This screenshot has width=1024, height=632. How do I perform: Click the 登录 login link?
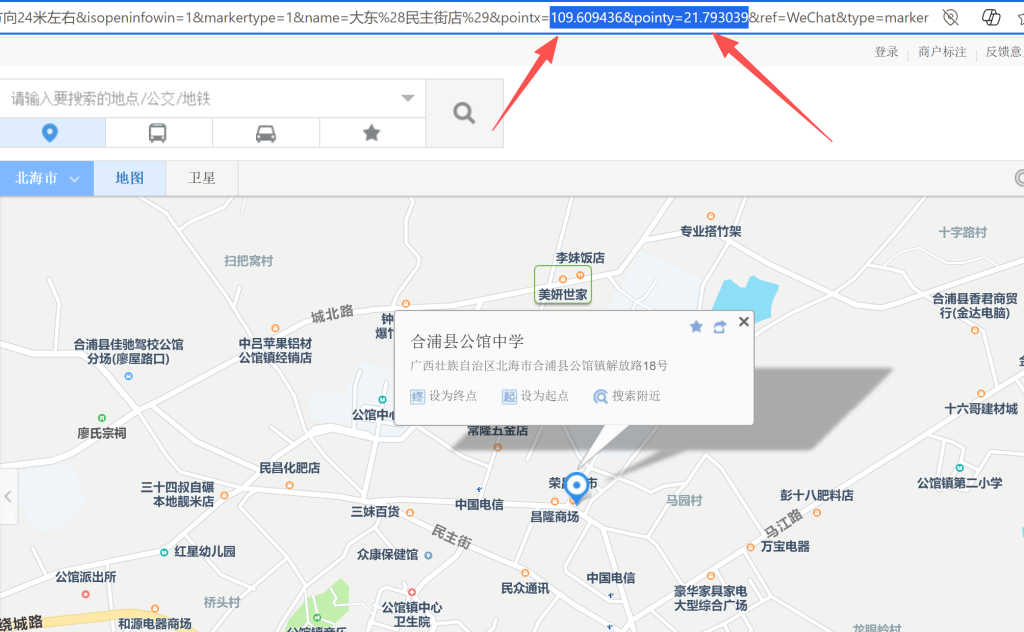click(x=887, y=52)
